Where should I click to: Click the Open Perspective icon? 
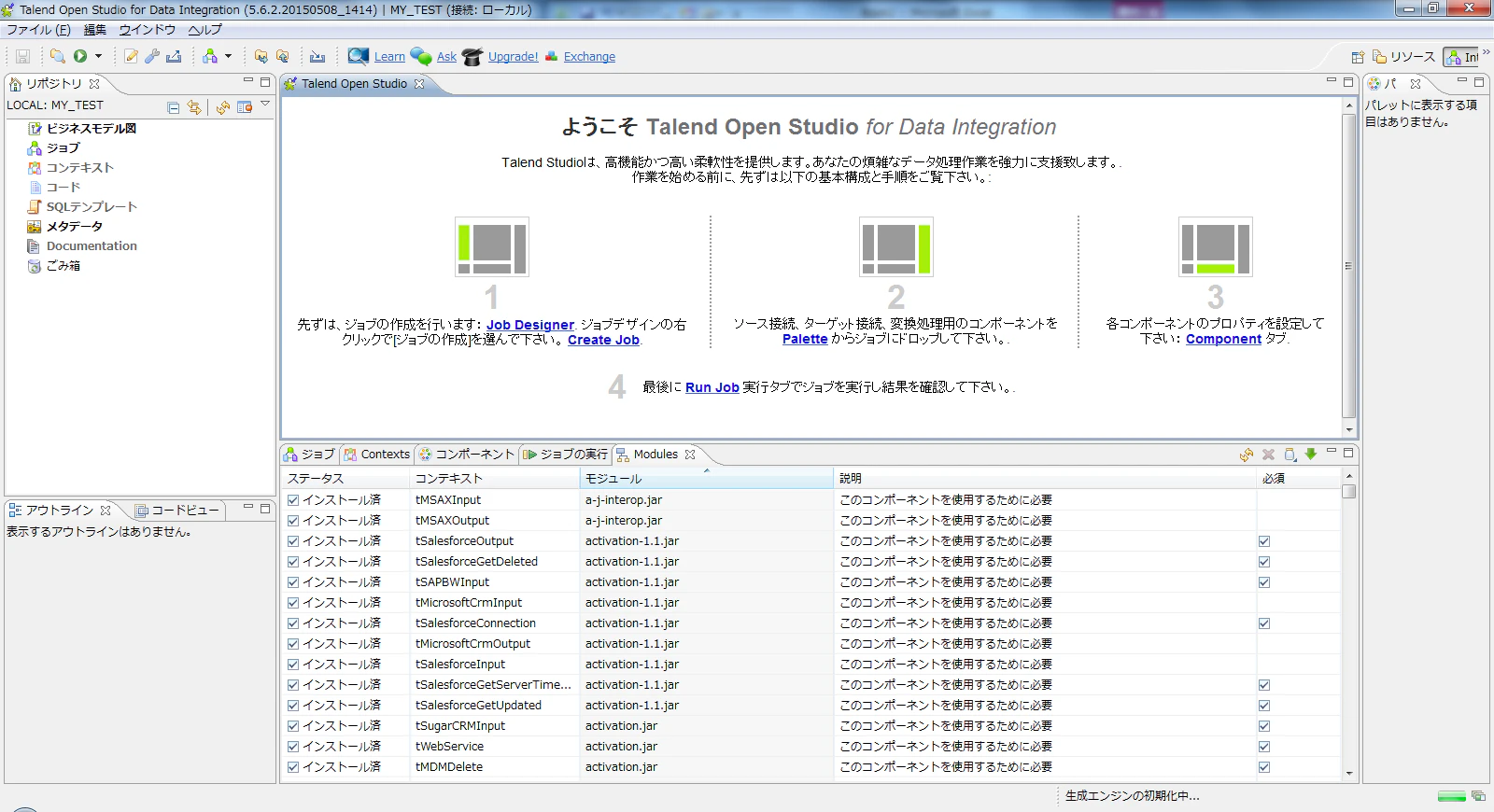[x=1358, y=57]
